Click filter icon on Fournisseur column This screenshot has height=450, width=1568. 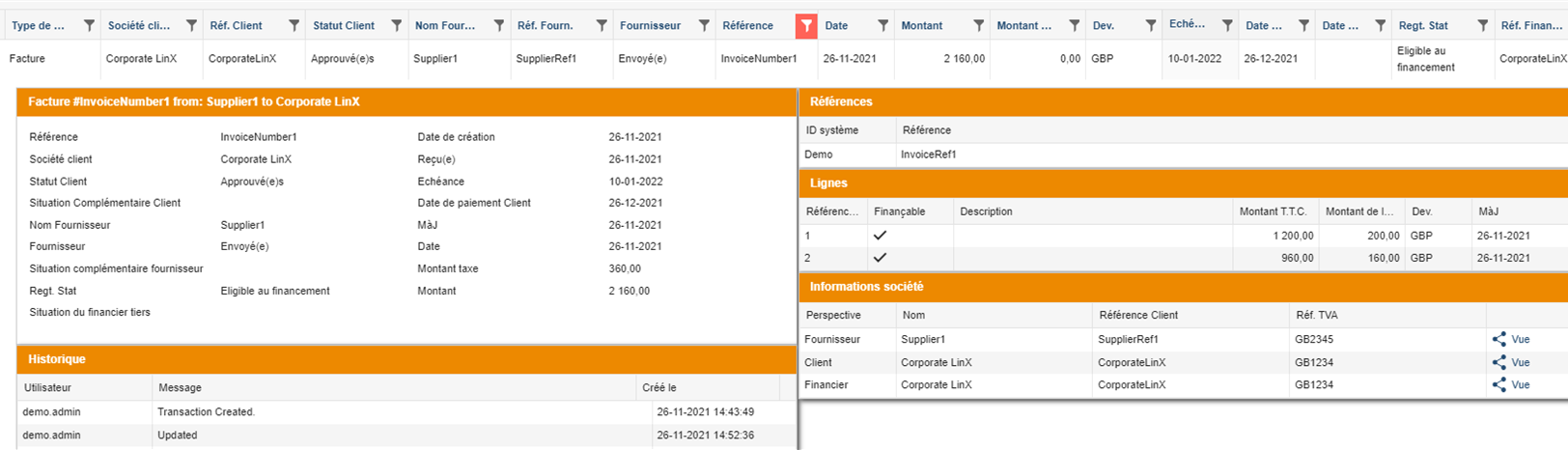coord(704,26)
